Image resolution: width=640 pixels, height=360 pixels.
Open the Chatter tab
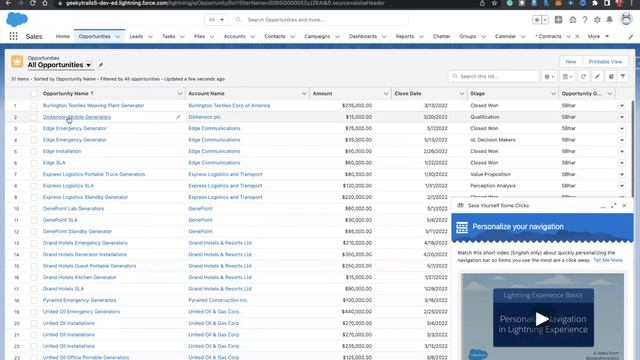(441, 36)
